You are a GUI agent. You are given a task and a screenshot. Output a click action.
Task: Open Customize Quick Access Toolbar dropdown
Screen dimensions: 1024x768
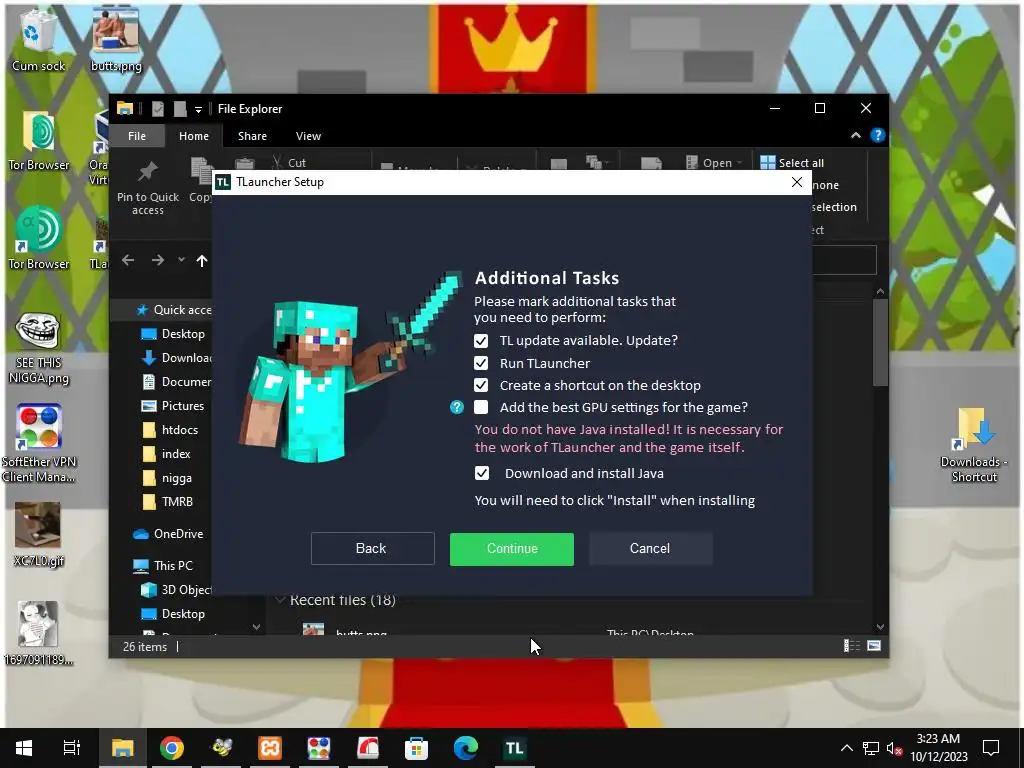[x=198, y=110]
